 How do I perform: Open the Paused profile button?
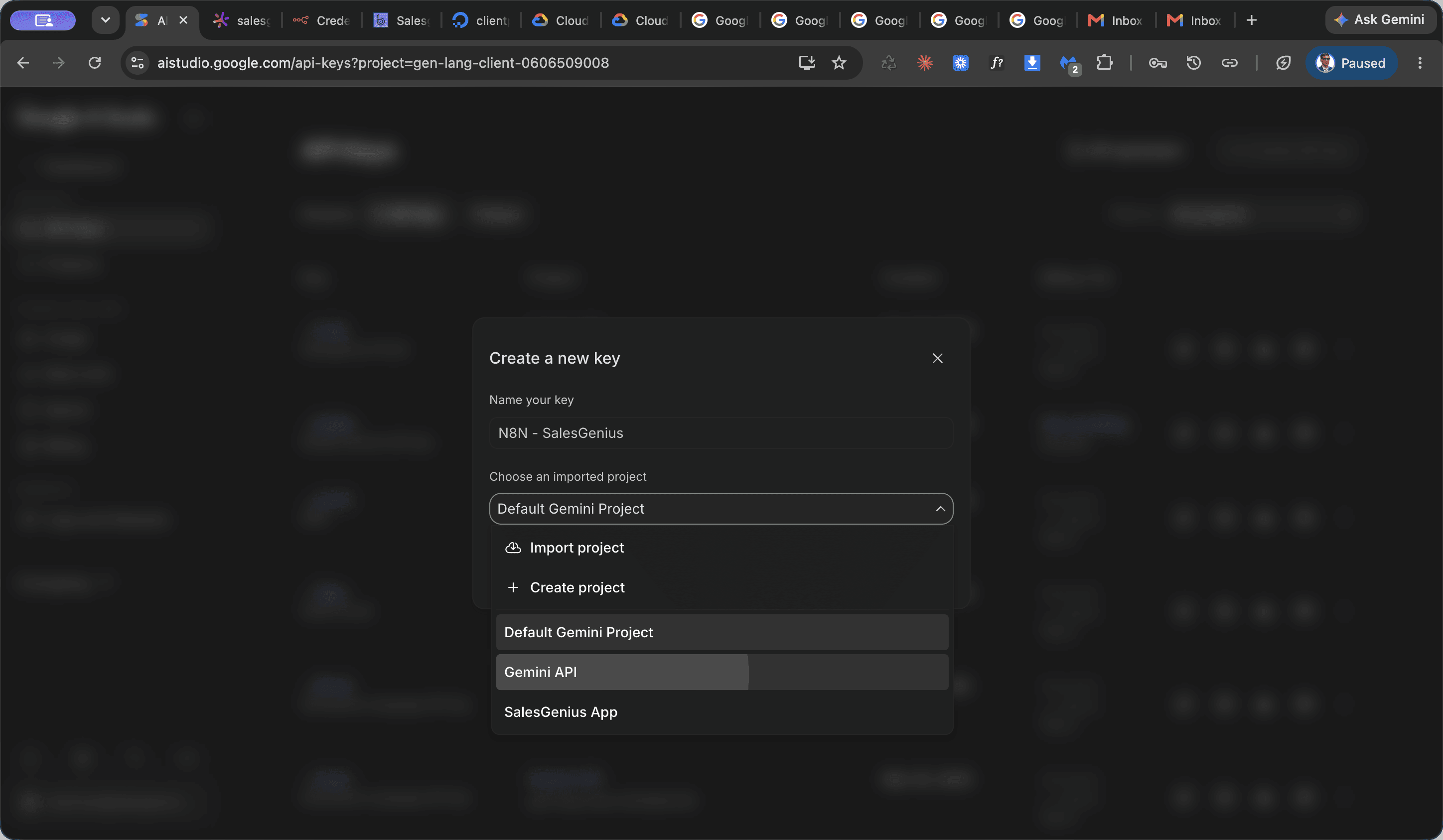(x=1351, y=63)
